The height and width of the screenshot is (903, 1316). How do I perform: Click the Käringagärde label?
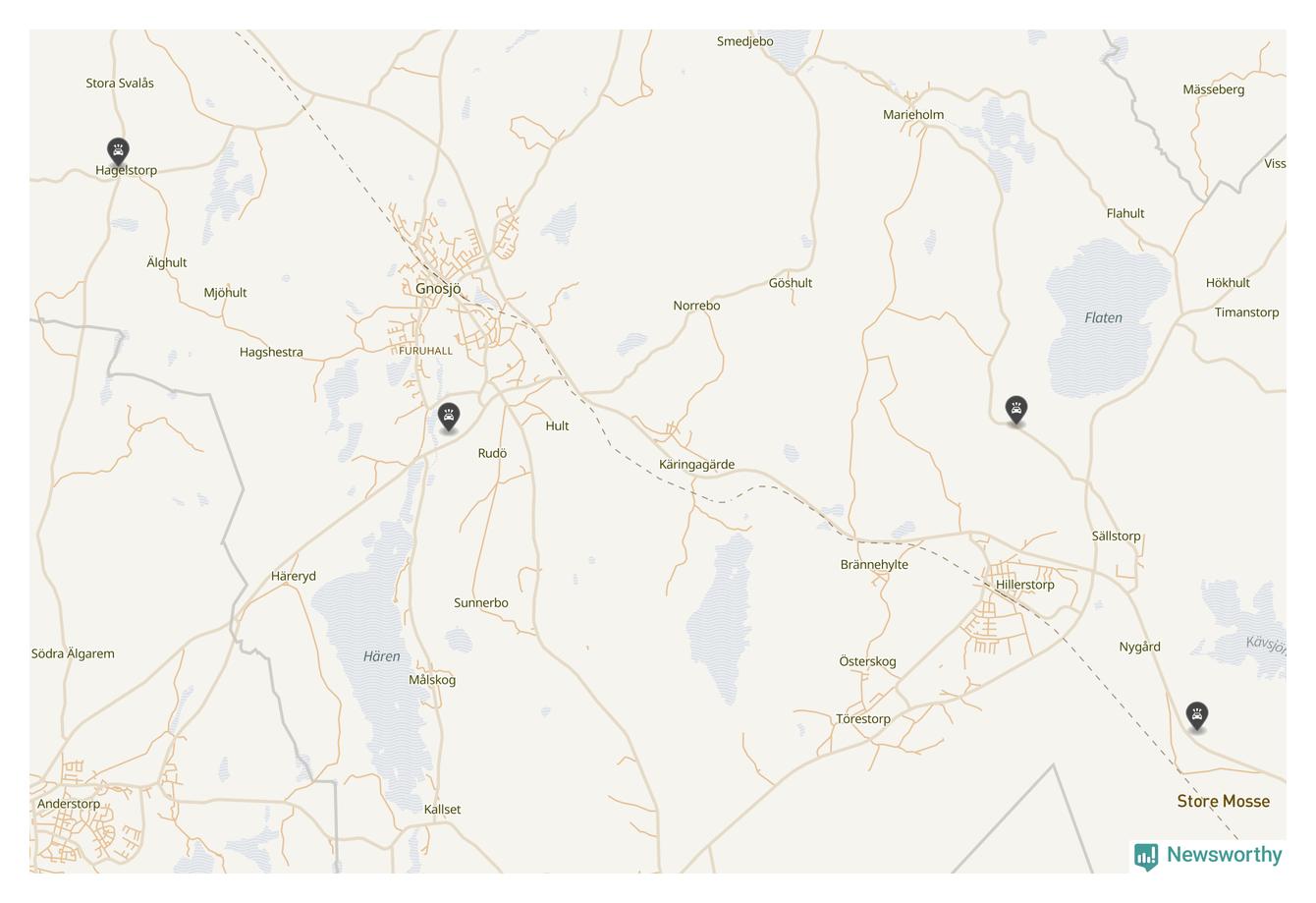click(x=697, y=465)
